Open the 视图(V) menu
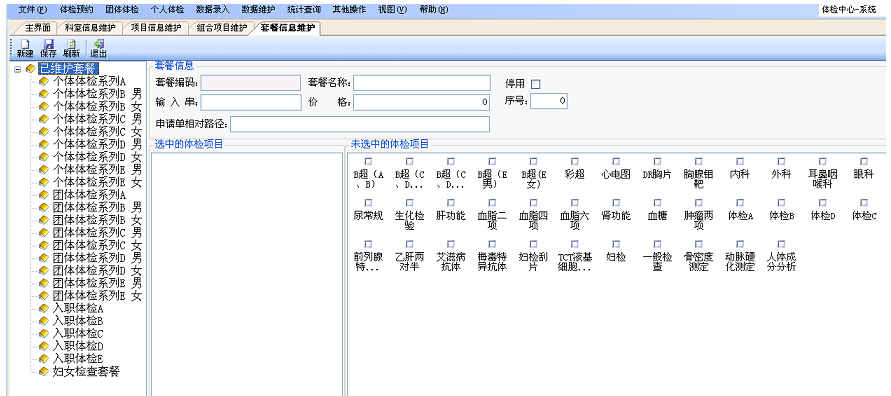 pyautogui.click(x=392, y=10)
